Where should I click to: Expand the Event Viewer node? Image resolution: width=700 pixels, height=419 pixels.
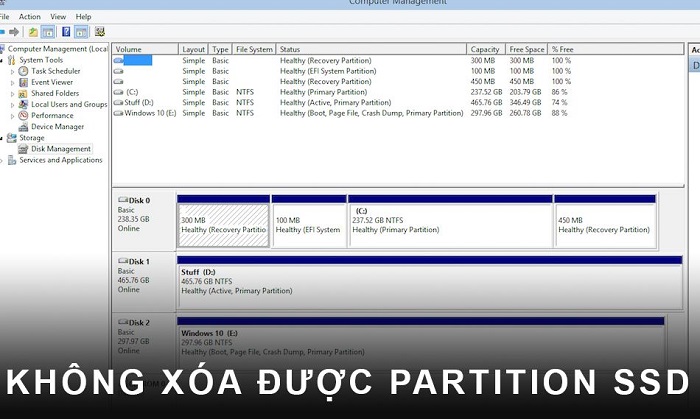pyautogui.click(x=12, y=83)
